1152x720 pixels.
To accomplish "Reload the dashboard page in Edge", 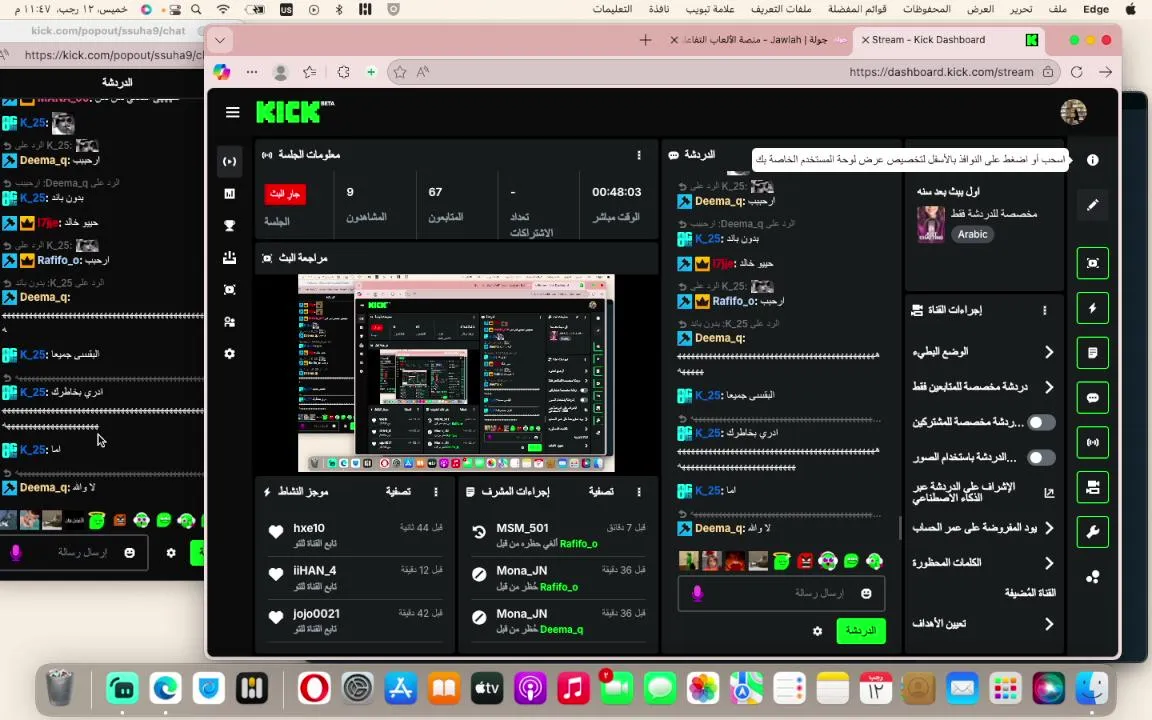I will [x=1076, y=72].
